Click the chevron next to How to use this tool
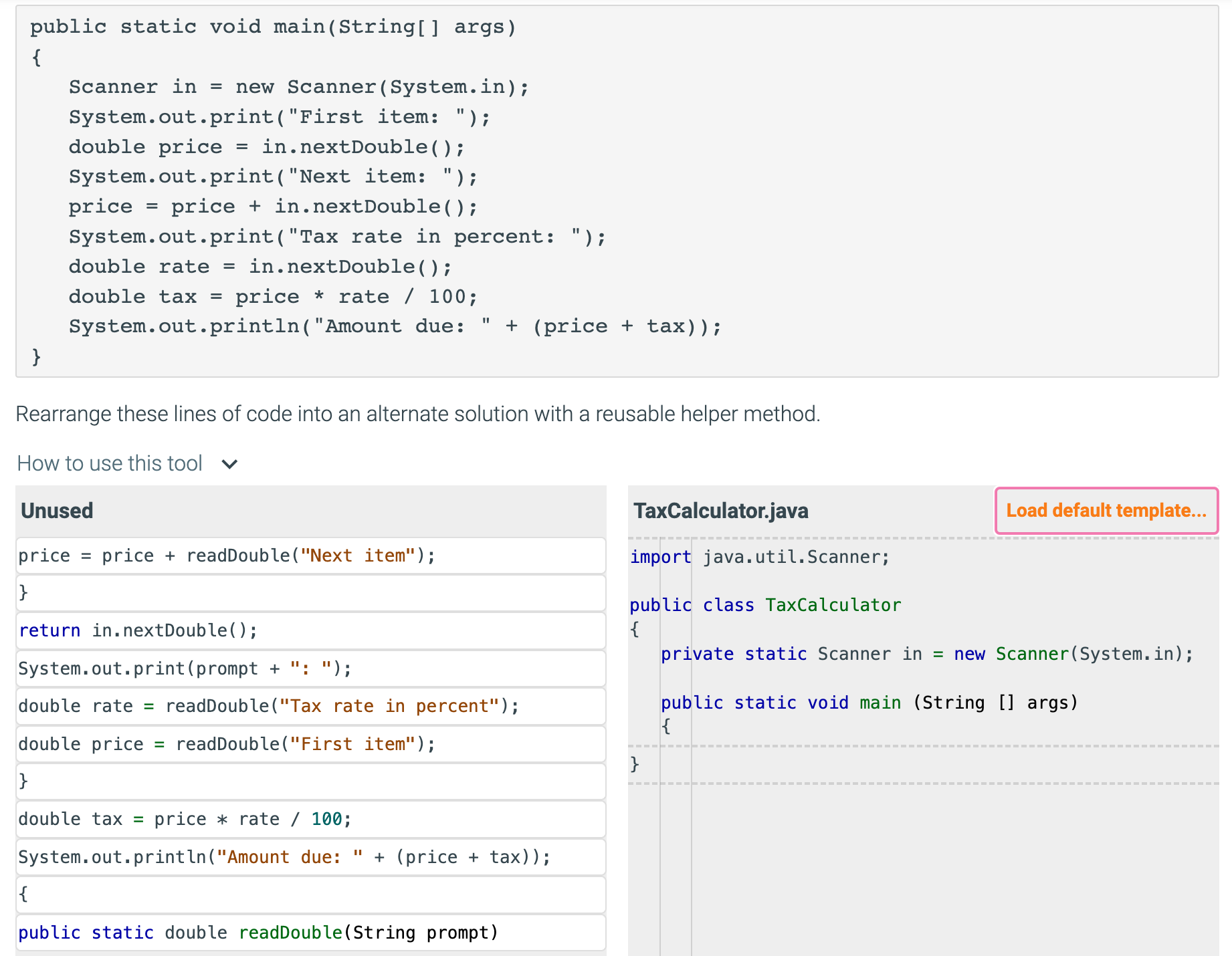Image resolution: width=1232 pixels, height=956 pixels. tap(229, 464)
